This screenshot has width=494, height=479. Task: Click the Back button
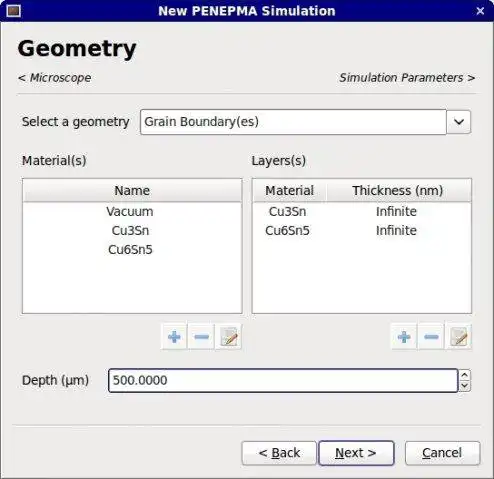tap(279, 453)
